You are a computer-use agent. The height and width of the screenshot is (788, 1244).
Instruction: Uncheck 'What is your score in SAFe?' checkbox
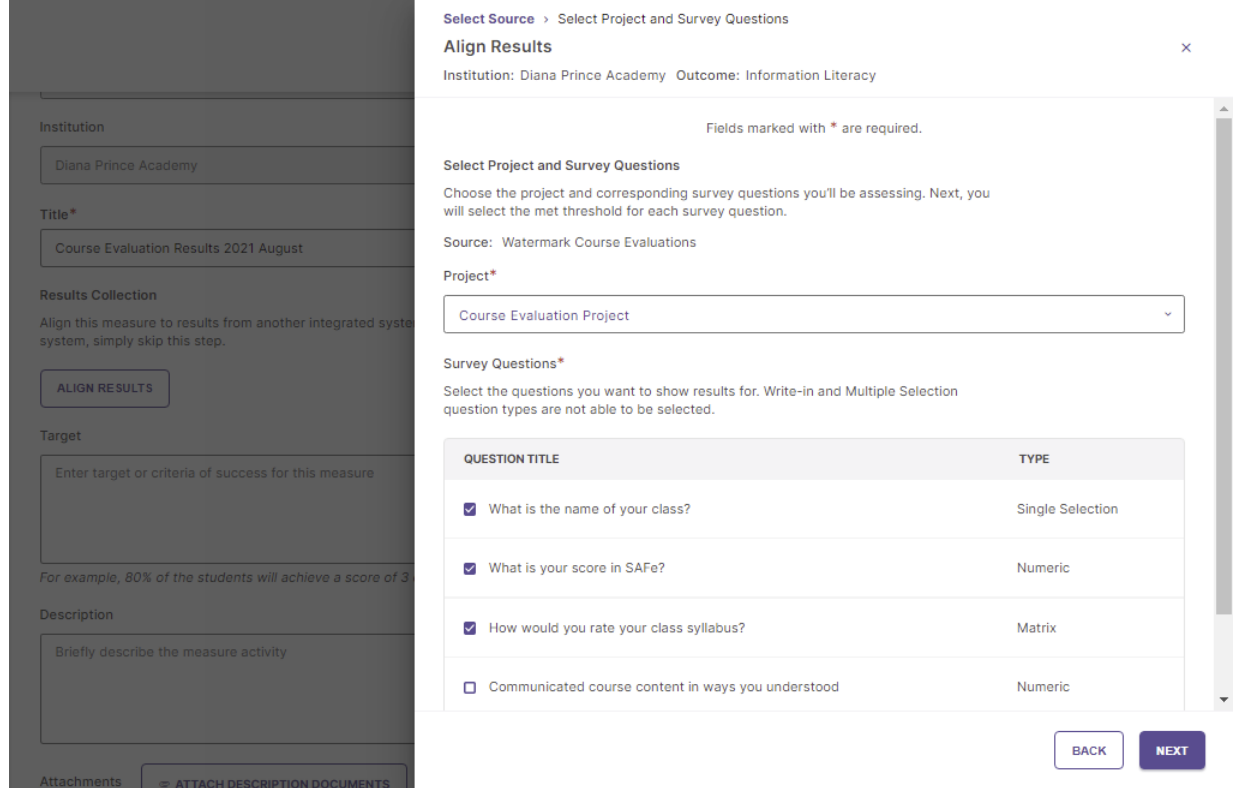(x=470, y=569)
